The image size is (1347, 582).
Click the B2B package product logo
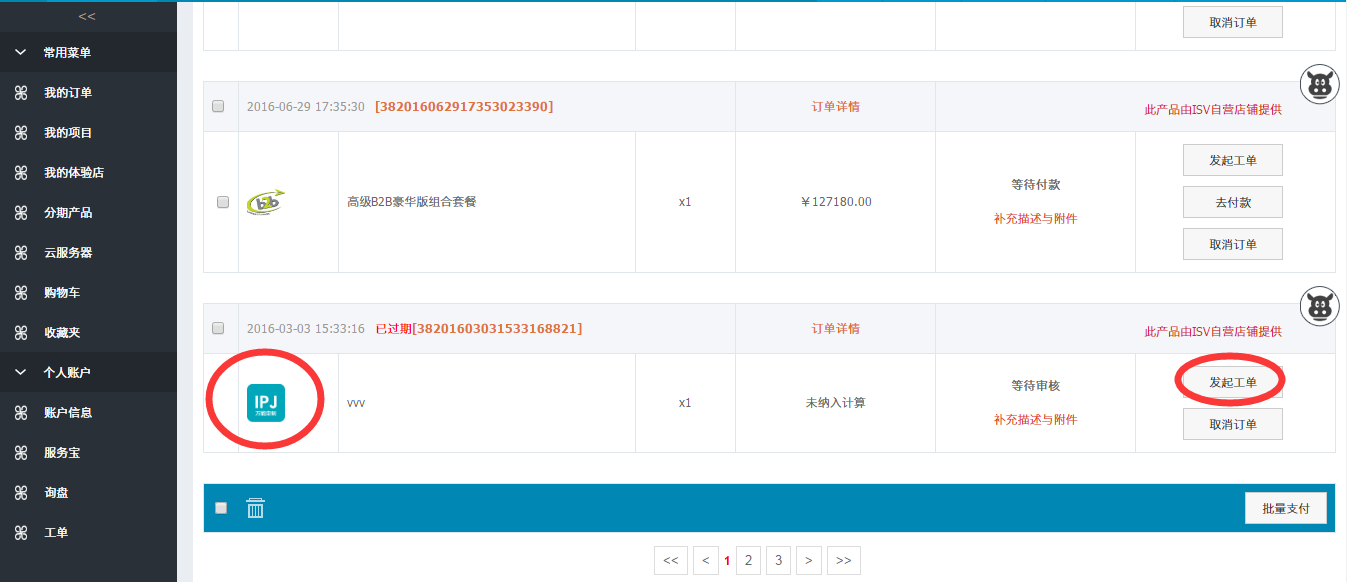coord(266,201)
